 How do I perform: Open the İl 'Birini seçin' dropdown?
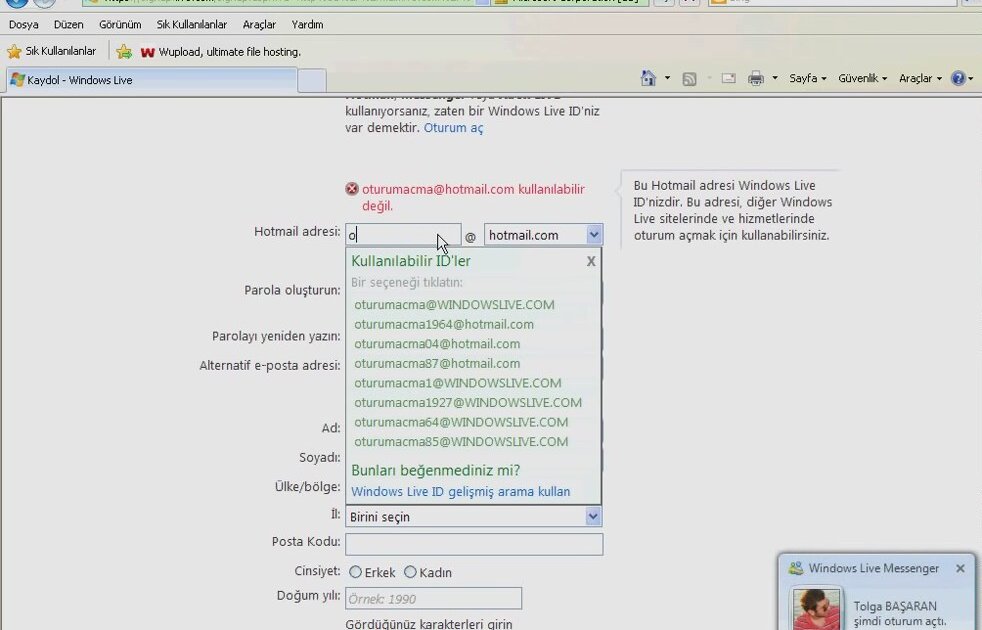pos(473,517)
